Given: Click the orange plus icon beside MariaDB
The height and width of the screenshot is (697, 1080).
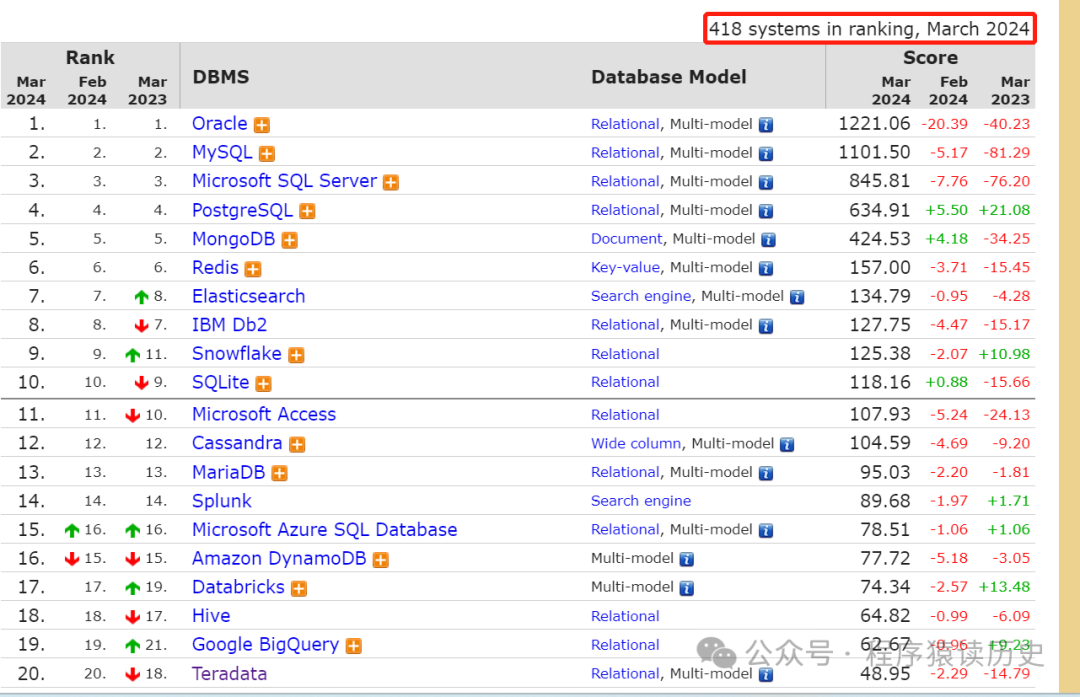Looking at the screenshot, I should point(280,474).
